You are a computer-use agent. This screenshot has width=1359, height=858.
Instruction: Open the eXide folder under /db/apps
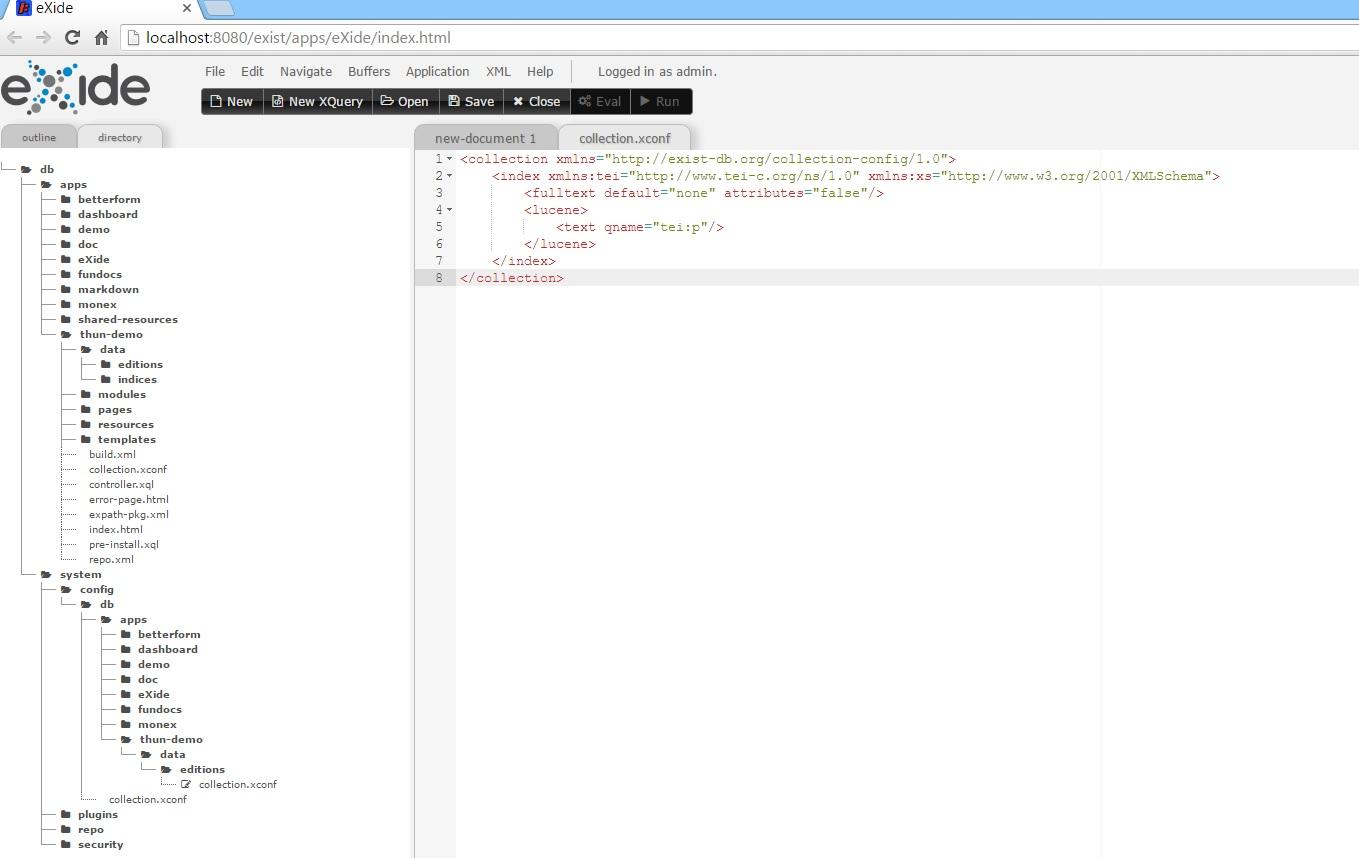click(93, 259)
